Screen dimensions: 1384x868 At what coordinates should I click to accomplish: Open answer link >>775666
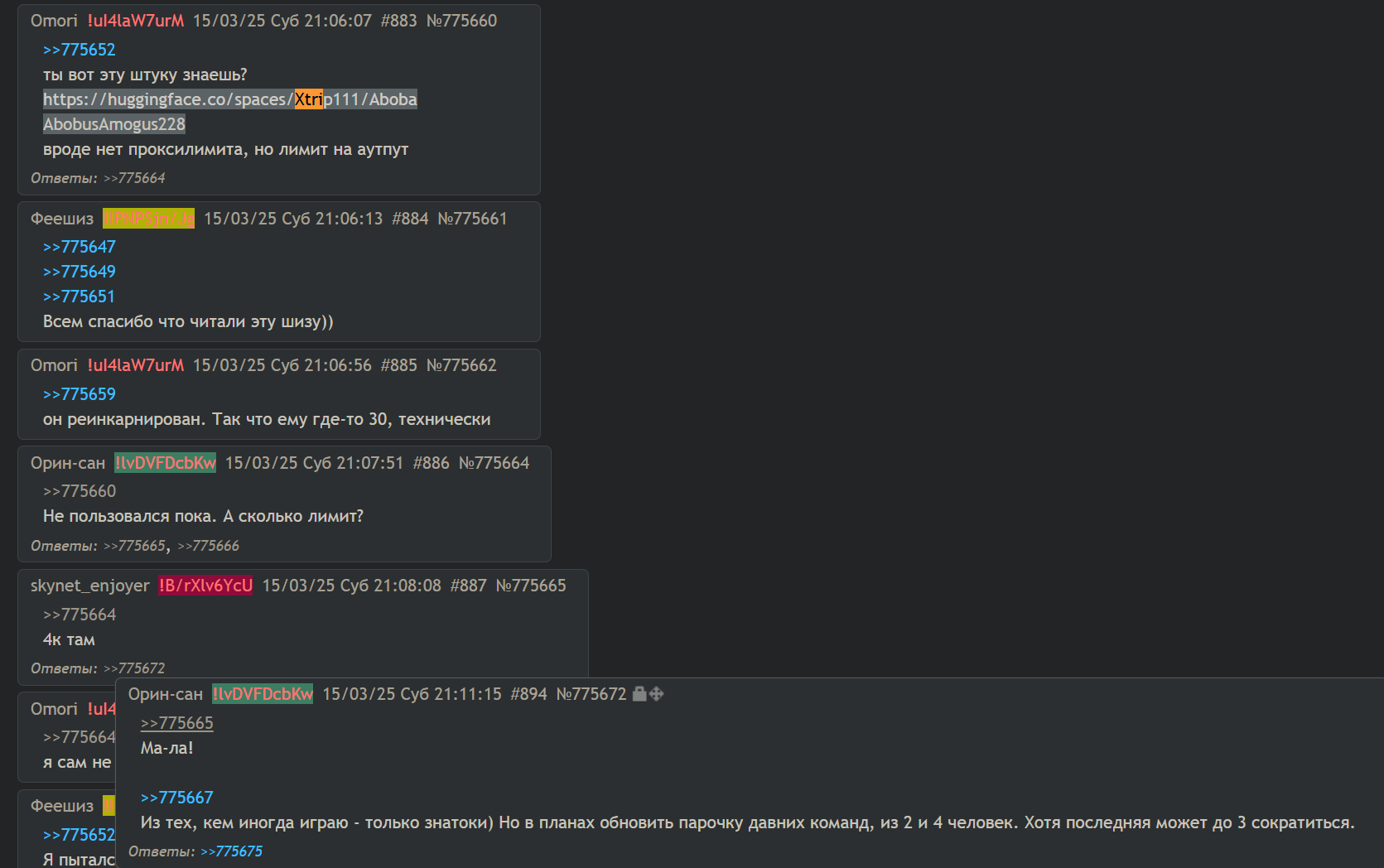pyautogui.click(x=208, y=546)
